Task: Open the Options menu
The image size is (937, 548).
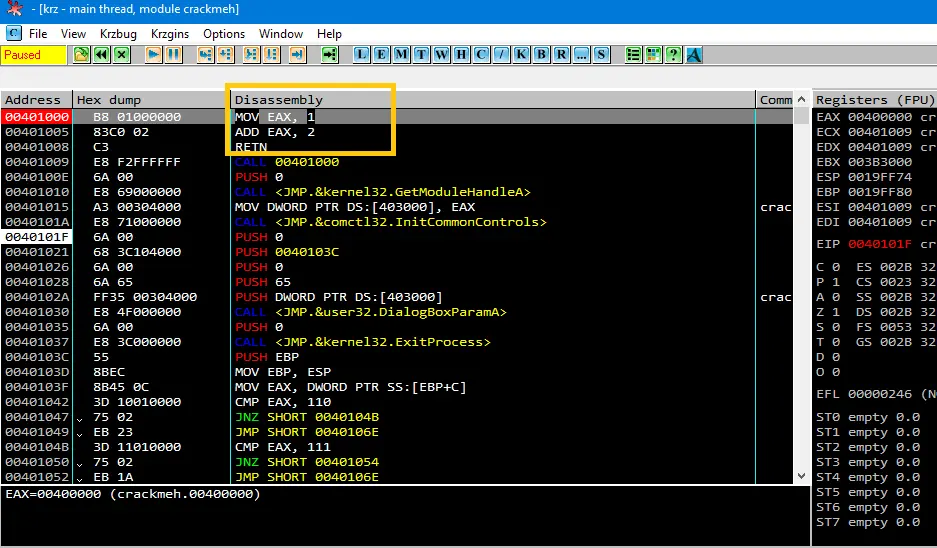Action: click(224, 33)
